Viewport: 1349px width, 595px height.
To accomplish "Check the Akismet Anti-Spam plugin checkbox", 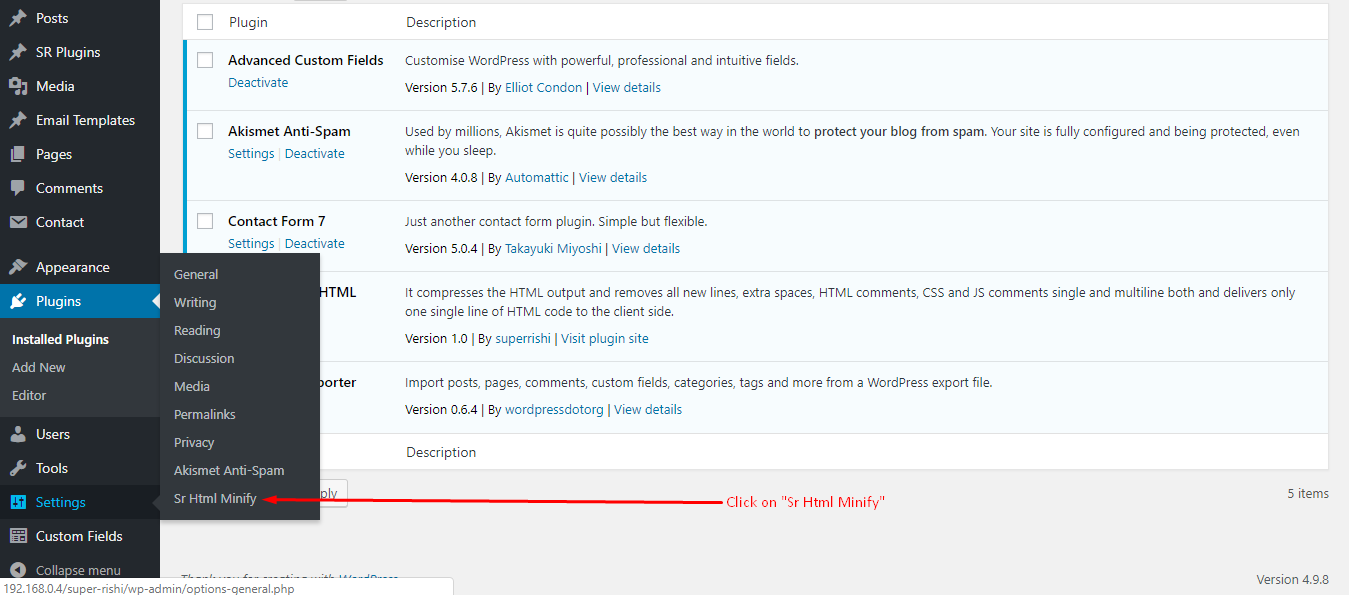I will 205,131.
